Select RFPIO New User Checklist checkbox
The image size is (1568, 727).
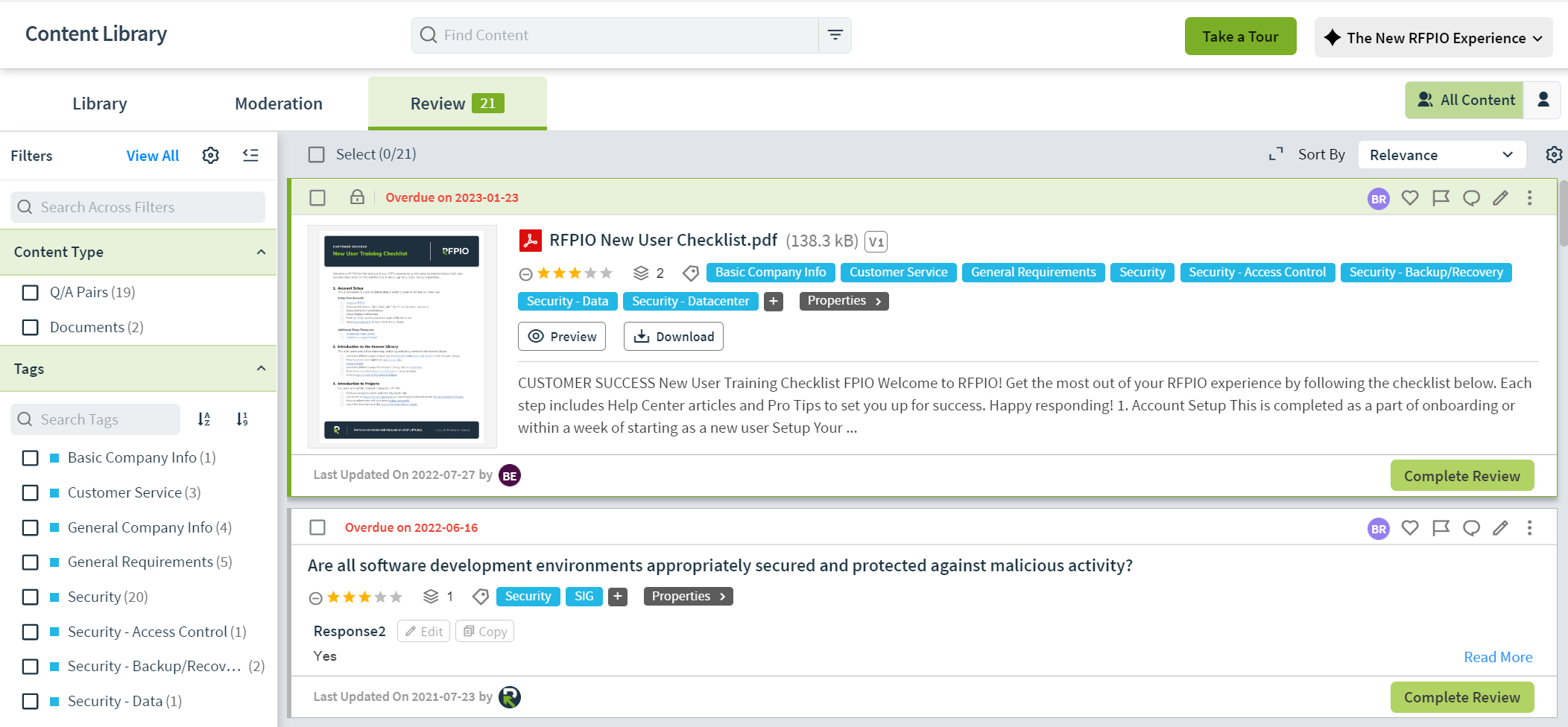[317, 197]
